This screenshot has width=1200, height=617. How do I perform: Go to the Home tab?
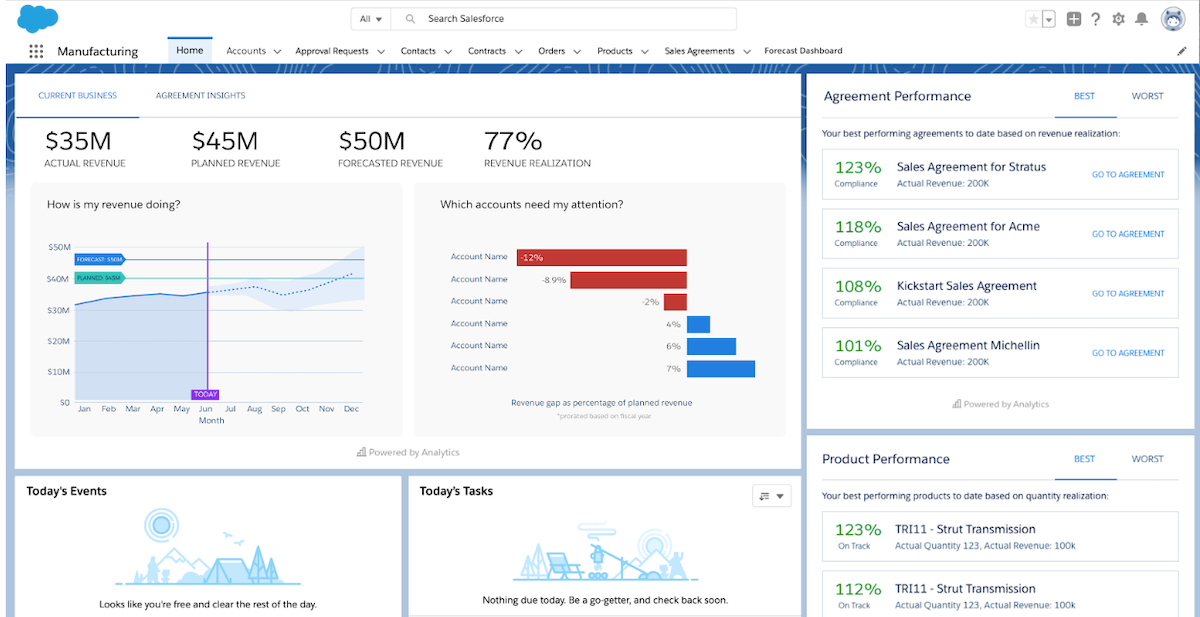(189, 50)
